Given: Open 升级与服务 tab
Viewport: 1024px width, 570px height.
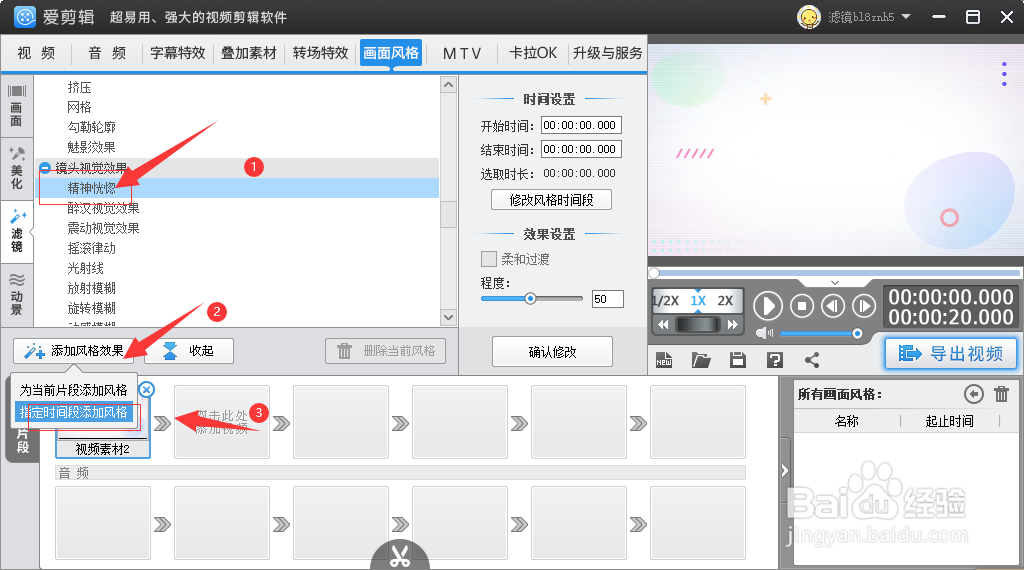Looking at the screenshot, I should [x=607, y=53].
